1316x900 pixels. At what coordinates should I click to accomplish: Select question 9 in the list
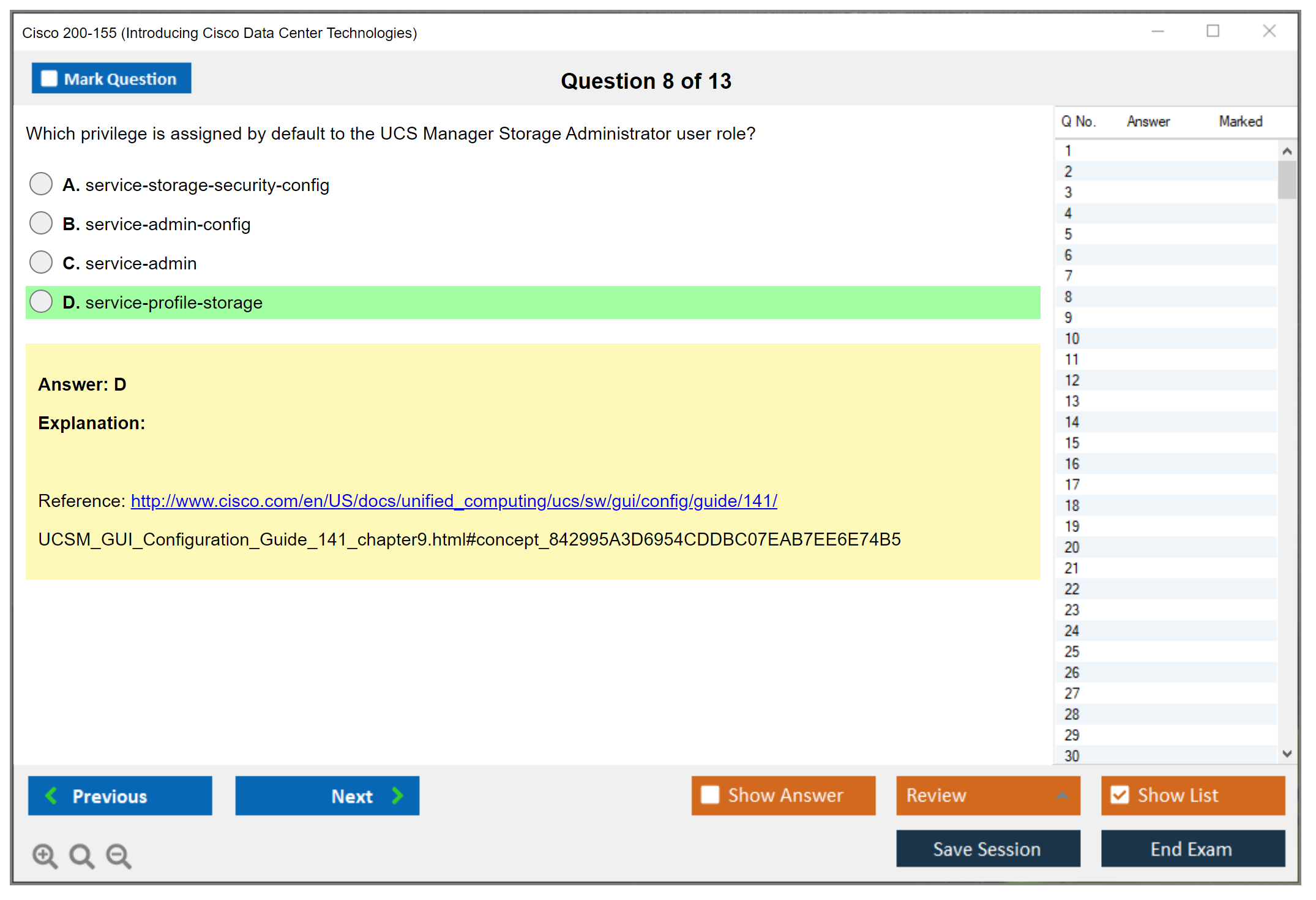(x=1068, y=318)
